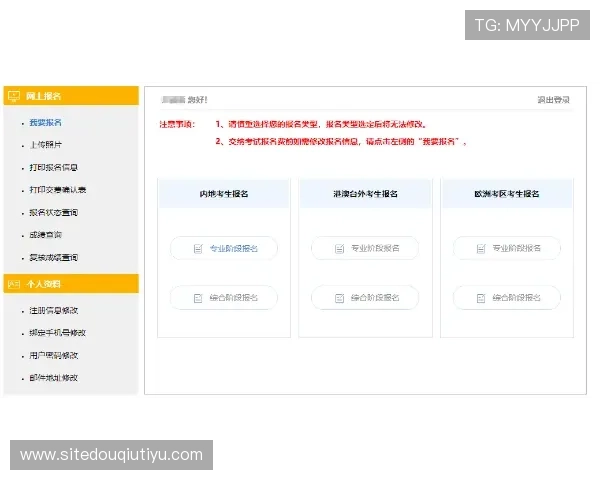Open 专业阶段报名 under 欧洲考区考生报名
This screenshot has height=480, width=600.
(507, 248)
